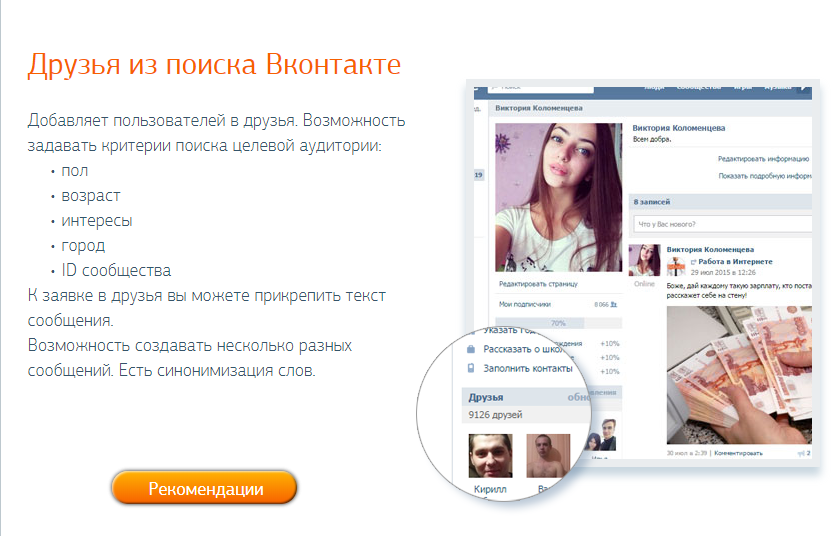Focus the Что у Вас нового? input field
This screenshot has width=840, height=536.
pos(722,224)
